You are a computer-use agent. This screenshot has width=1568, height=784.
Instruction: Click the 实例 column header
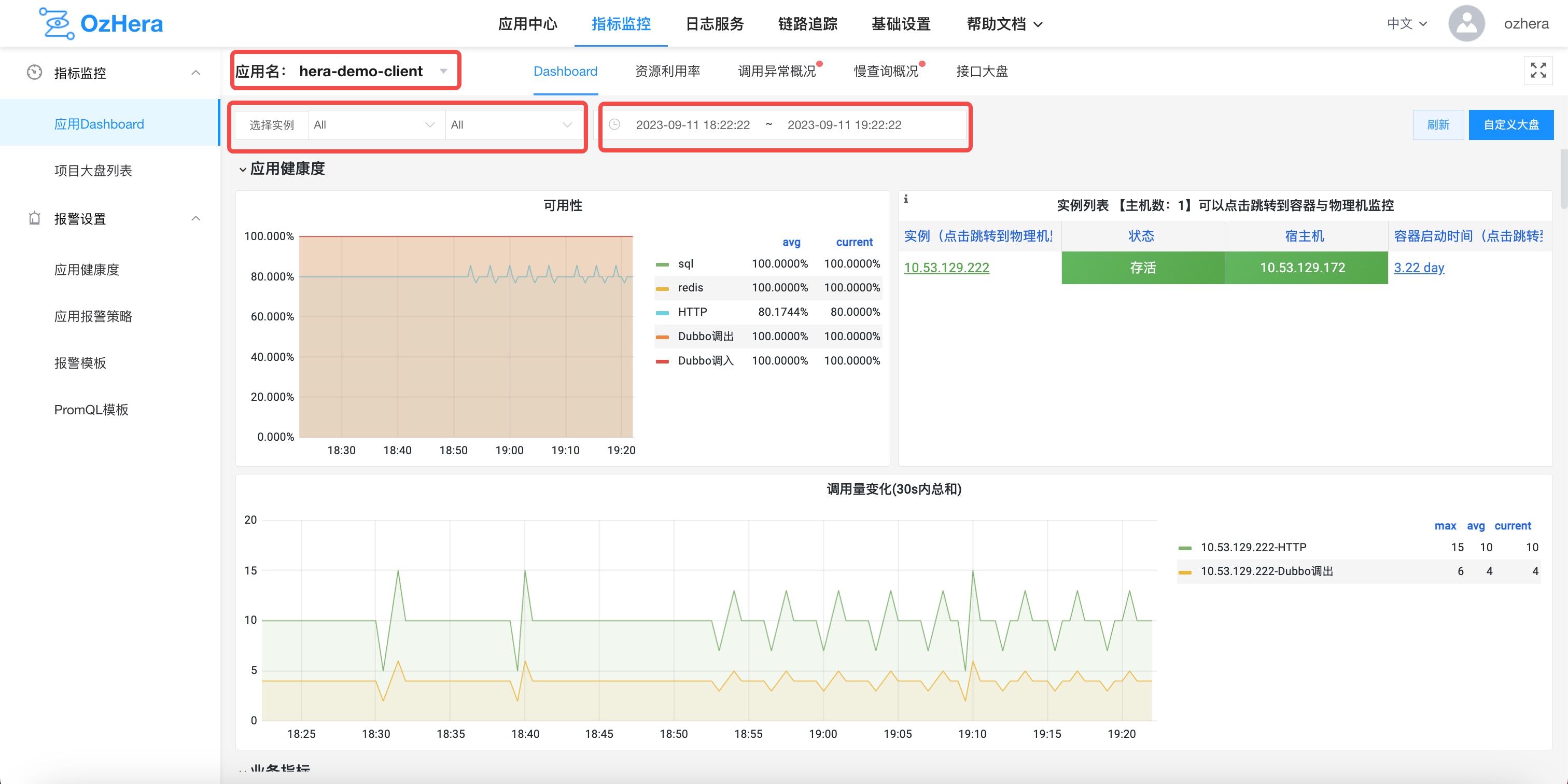[x=978, y=236]
